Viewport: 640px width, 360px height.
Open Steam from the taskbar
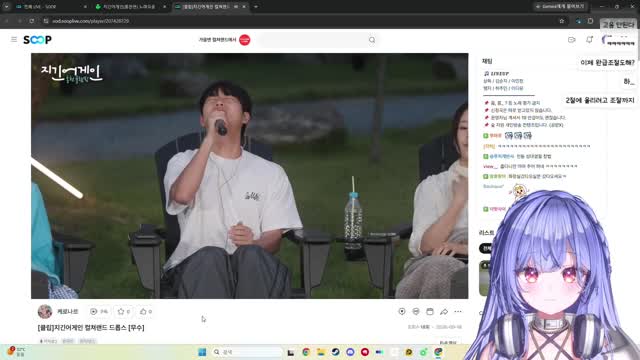(x=335, y=352)
